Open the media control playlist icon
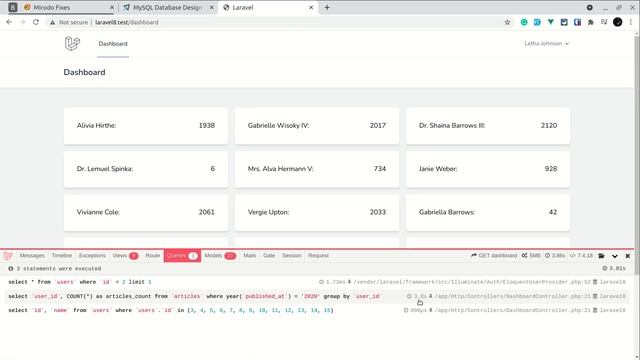640x360 pixels. point(604,22)
